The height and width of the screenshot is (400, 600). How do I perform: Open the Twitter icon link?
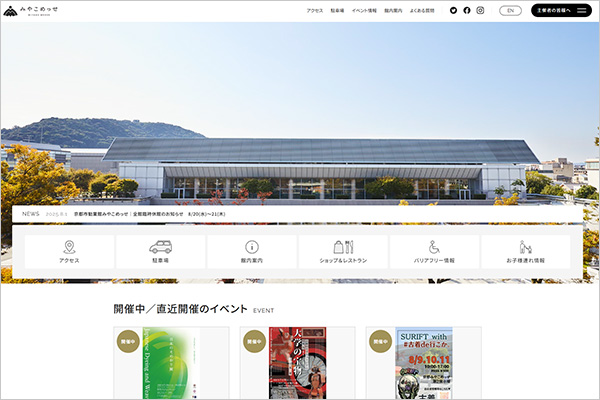tap(453, 11)
